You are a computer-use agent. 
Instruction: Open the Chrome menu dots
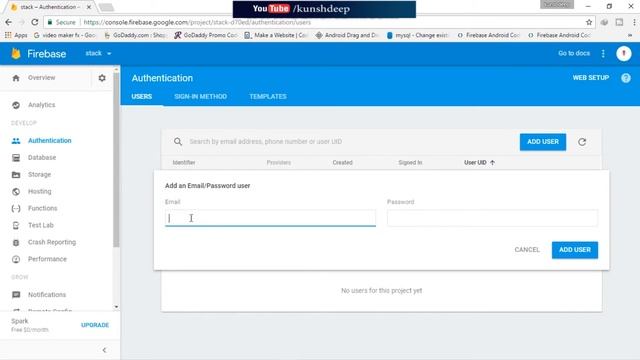(x=634, y=22)
